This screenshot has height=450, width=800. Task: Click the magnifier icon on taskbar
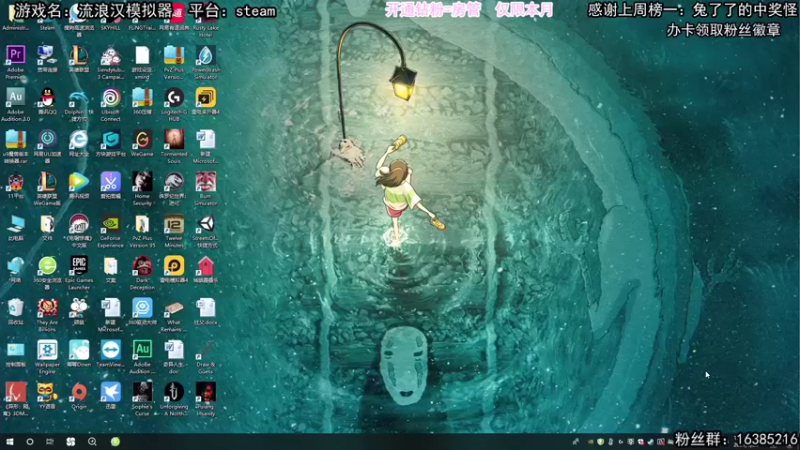click(x=92, y=442)
